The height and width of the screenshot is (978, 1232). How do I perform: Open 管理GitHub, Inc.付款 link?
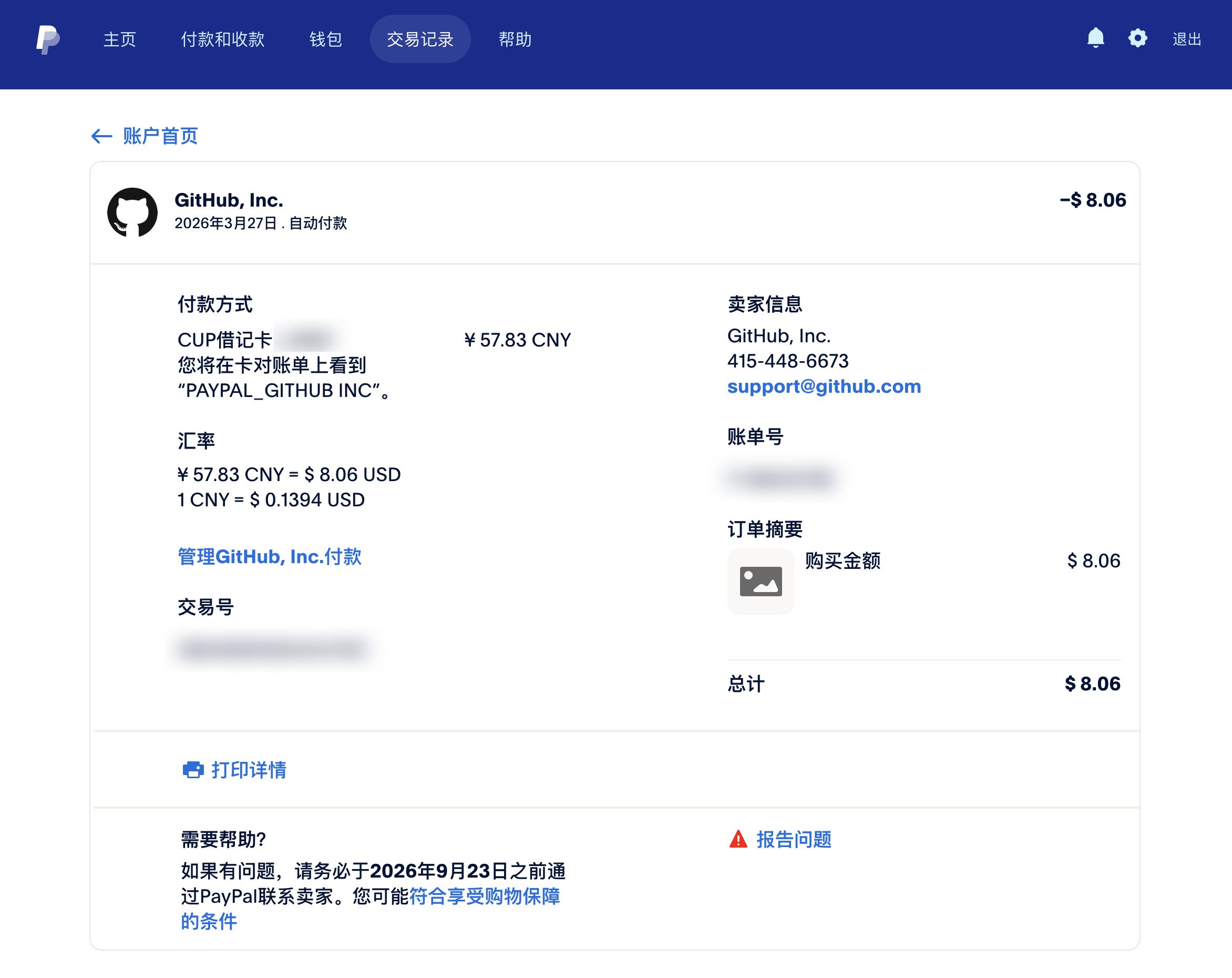[x=270, y=556]
